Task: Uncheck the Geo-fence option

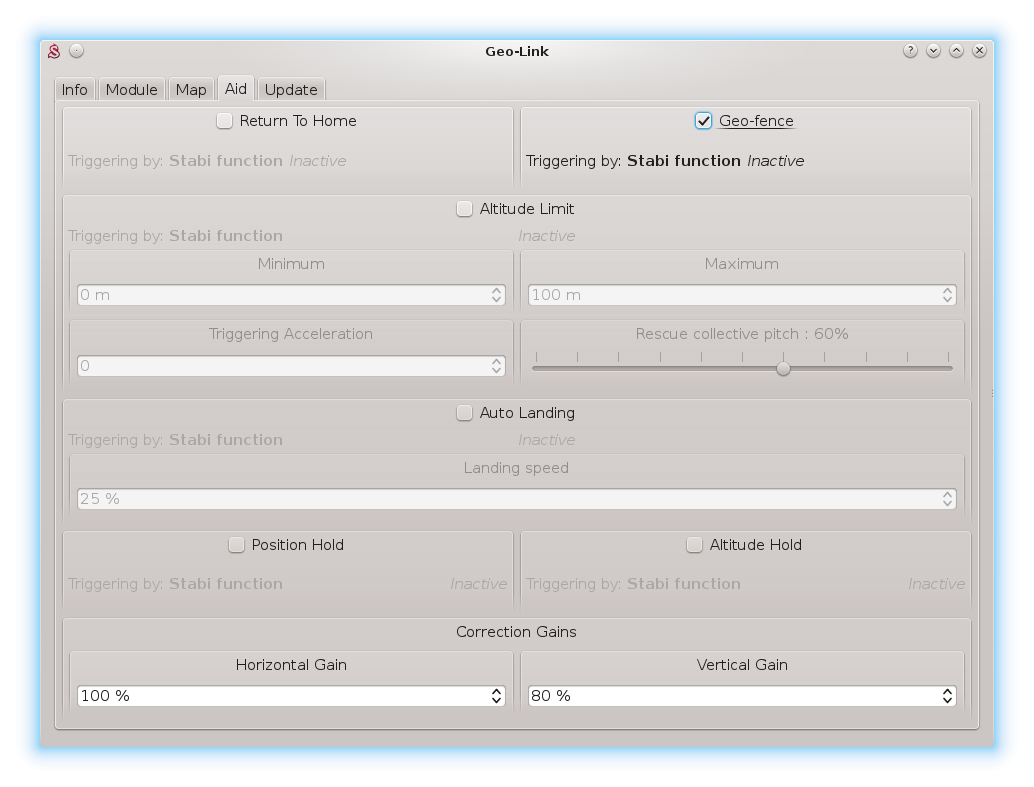Action: [x=704, y=121]
